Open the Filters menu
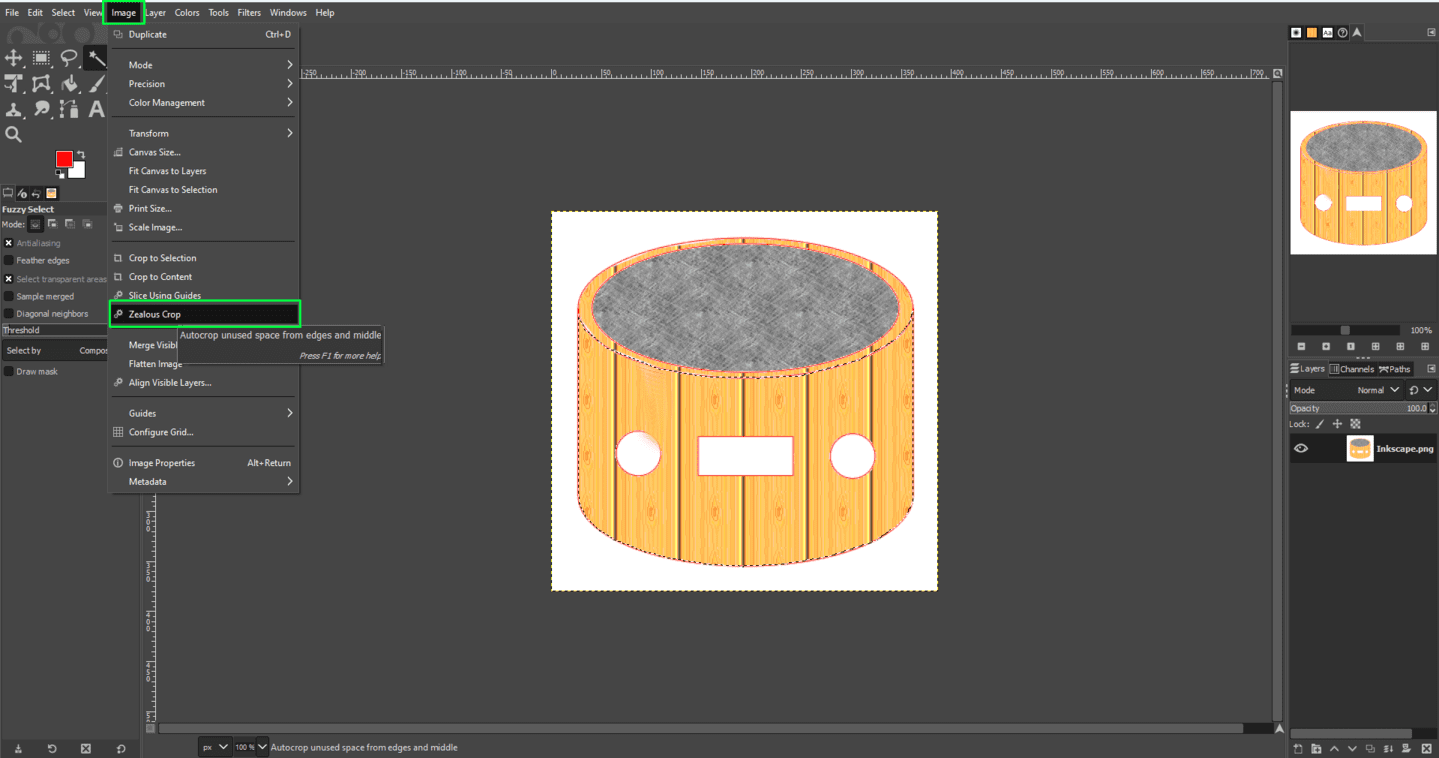Viewport: 1439px width, 758px height. tap(249, 13)
